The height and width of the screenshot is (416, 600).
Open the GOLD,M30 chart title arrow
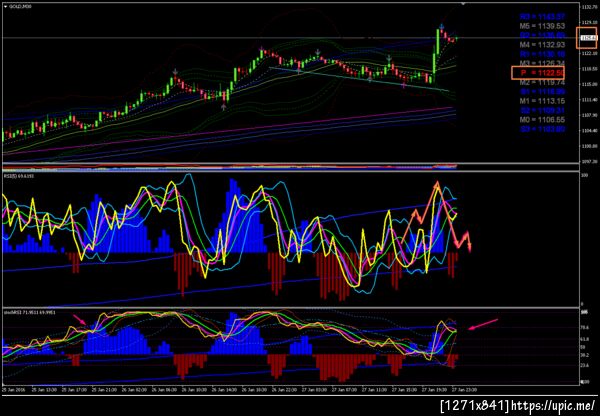coord(5,7)
